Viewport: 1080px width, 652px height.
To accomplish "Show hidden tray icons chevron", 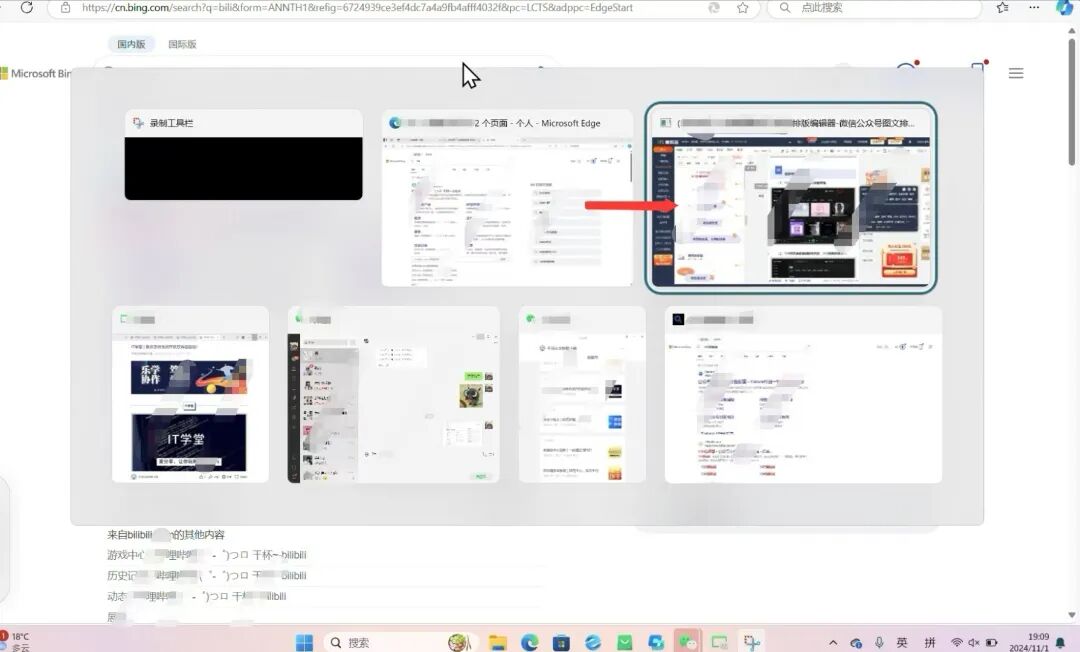I will pyautogui.click(x=833, y=642).
